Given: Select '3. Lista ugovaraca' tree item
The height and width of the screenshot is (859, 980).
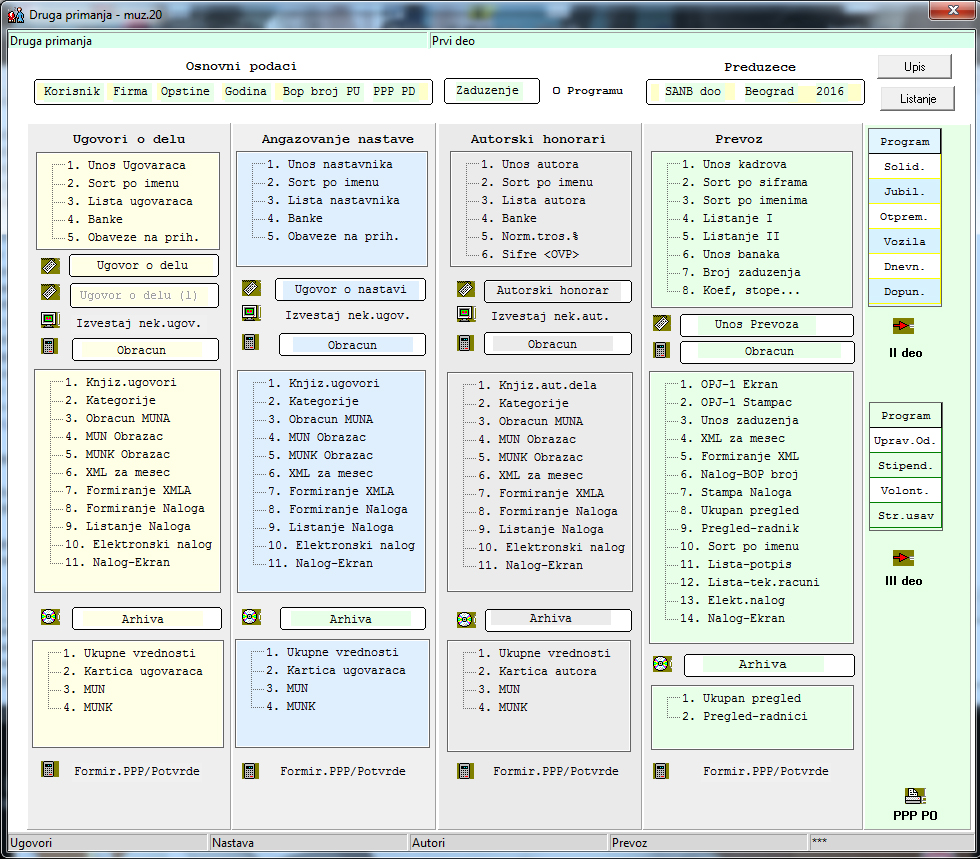Looking at the screenshot, I should point(130,201).
